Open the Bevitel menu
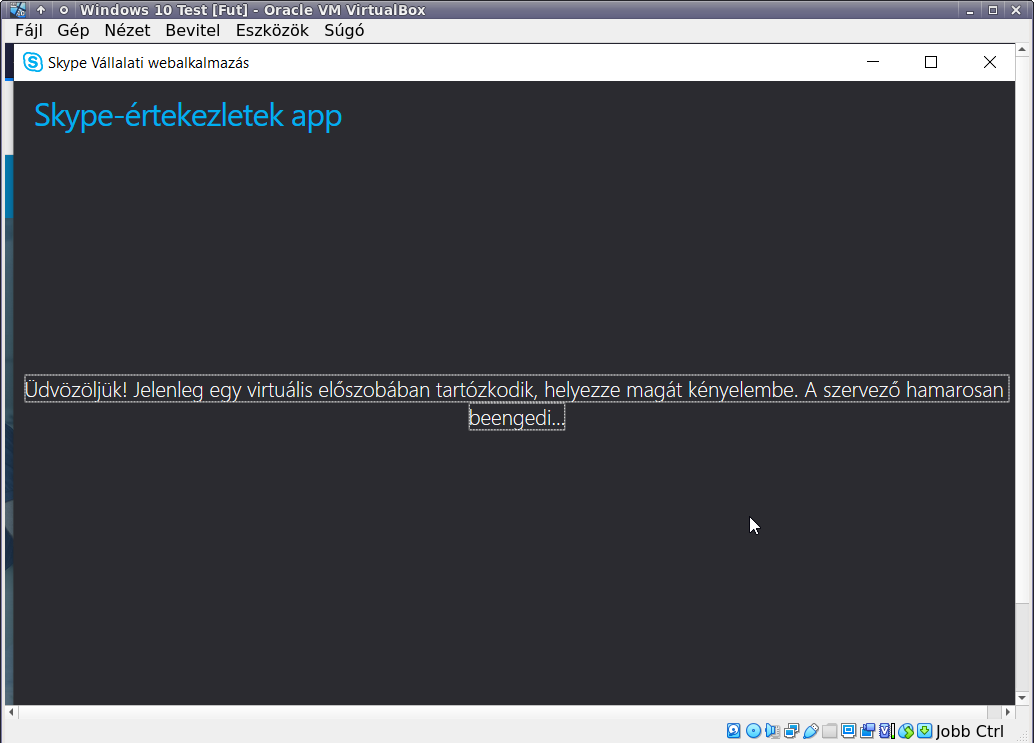The image size is (1034, 743). coord(193,30)
